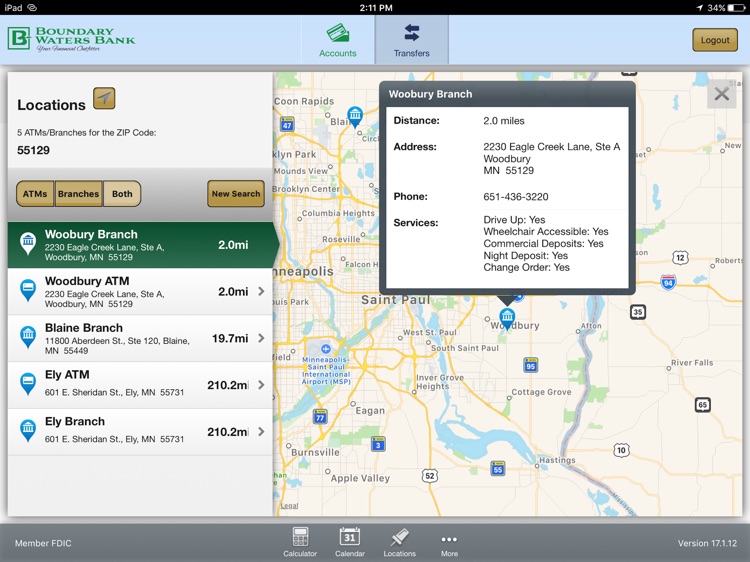750x562 pixels.
Task: Click the Saint Paul map label
Action: (x=396, y=300)
